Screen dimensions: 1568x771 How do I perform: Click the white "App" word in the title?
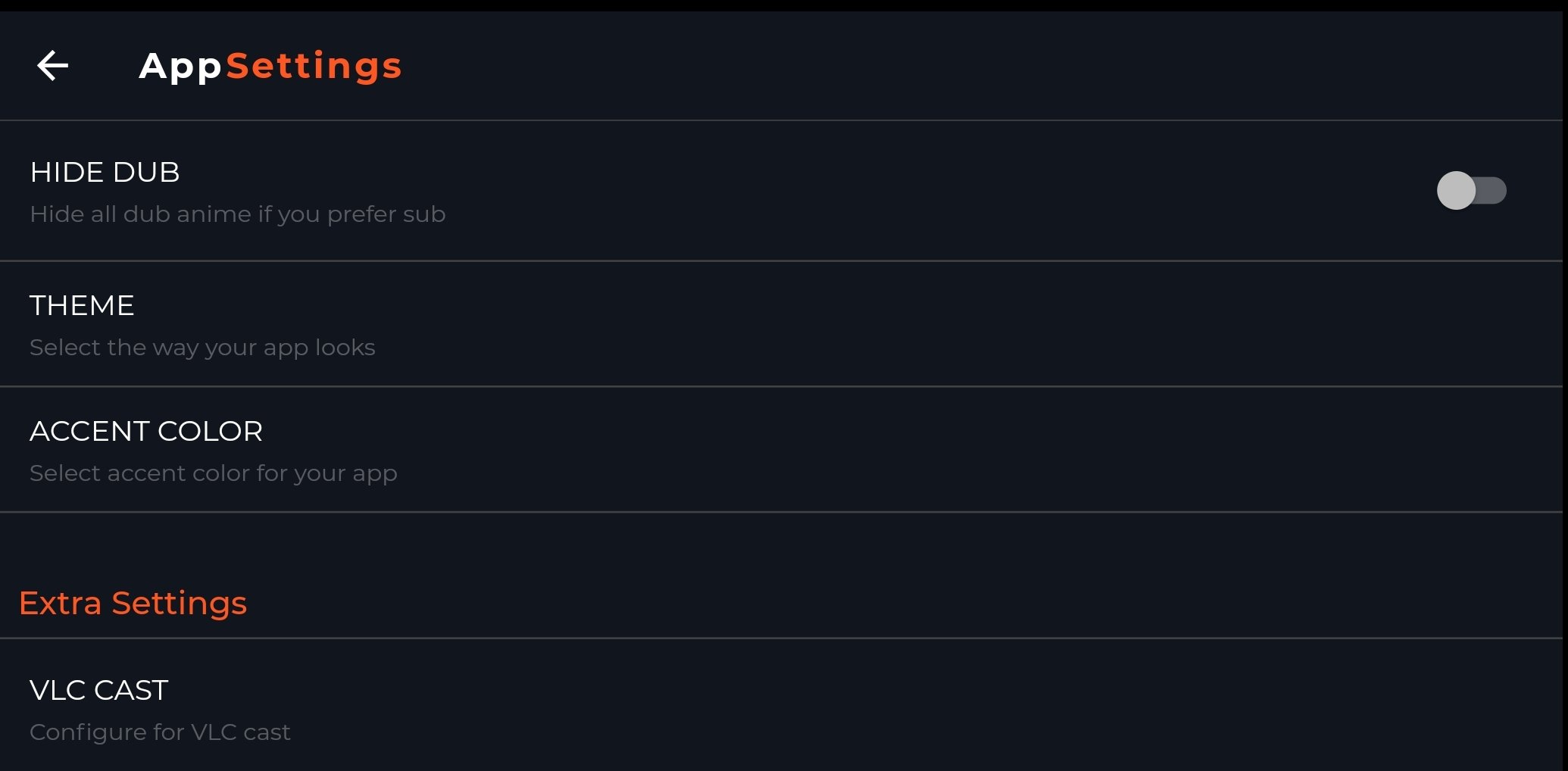(x=180, y=67)
